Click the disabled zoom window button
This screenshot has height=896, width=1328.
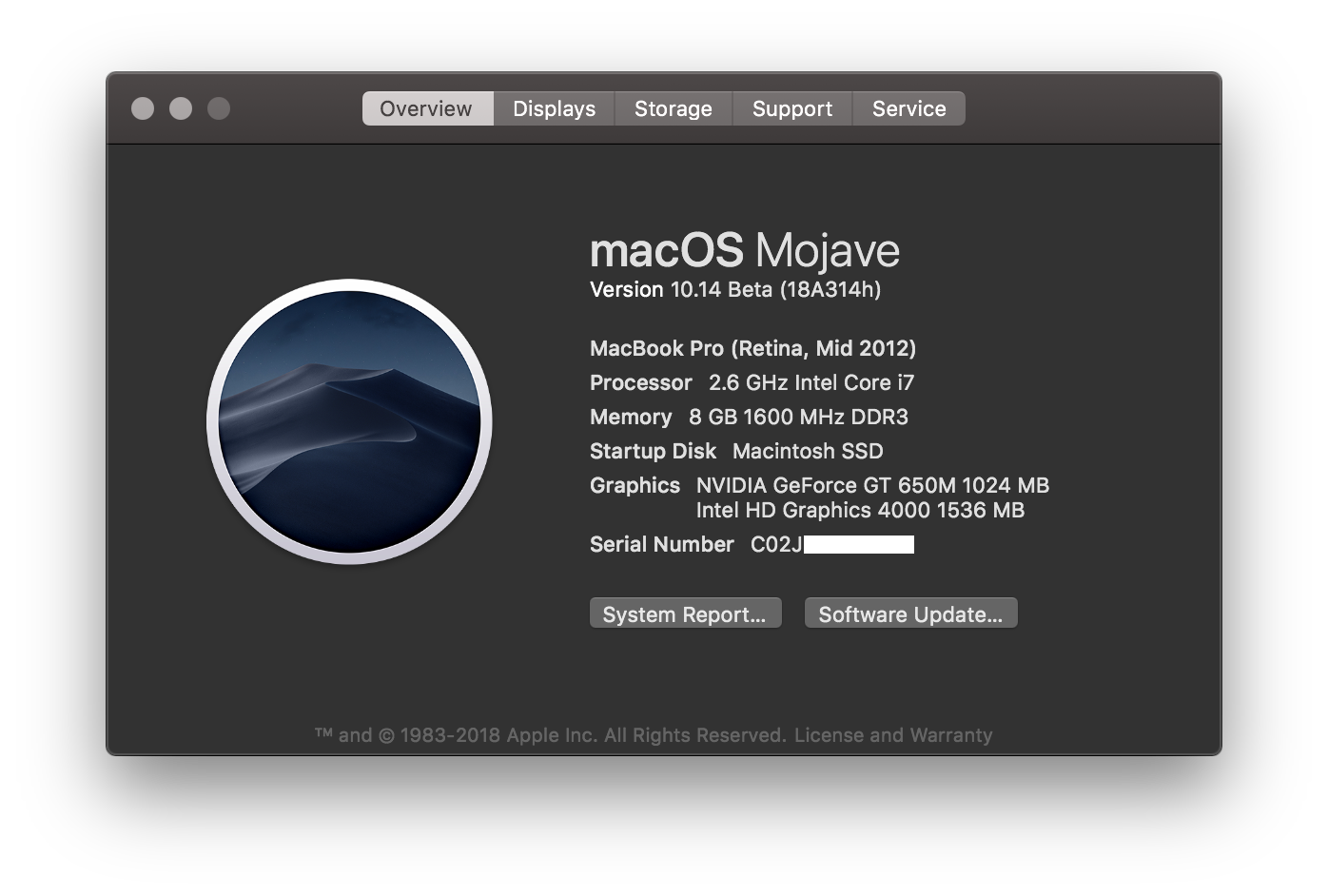tap(219, 108)
